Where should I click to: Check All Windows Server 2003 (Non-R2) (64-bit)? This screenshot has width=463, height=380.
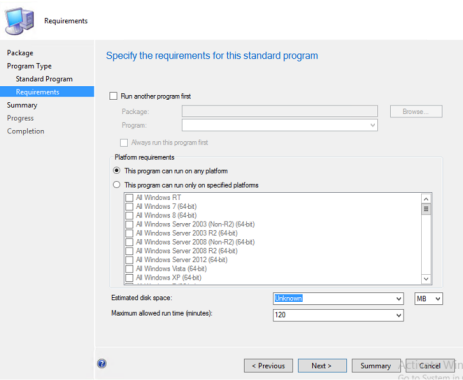coord(129,224)
